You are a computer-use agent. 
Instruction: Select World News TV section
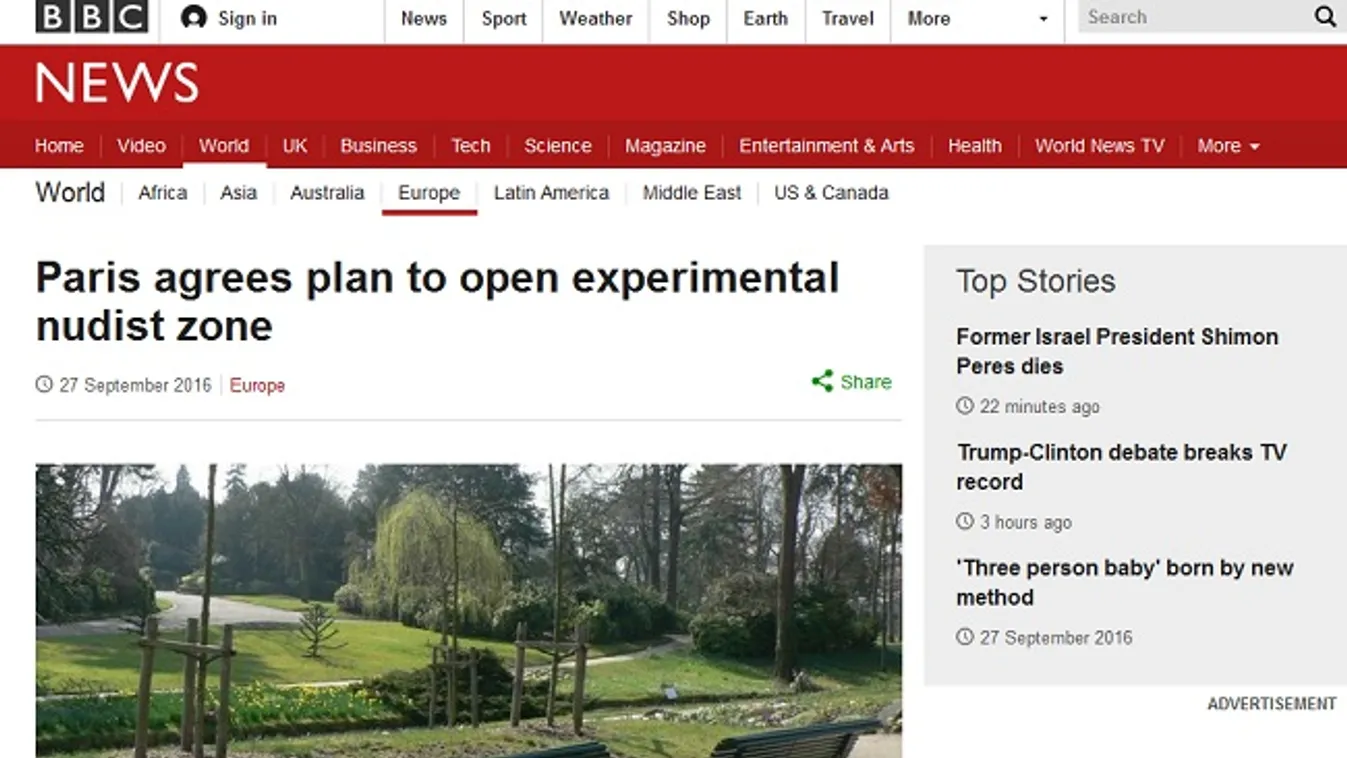pos(1100,146)
